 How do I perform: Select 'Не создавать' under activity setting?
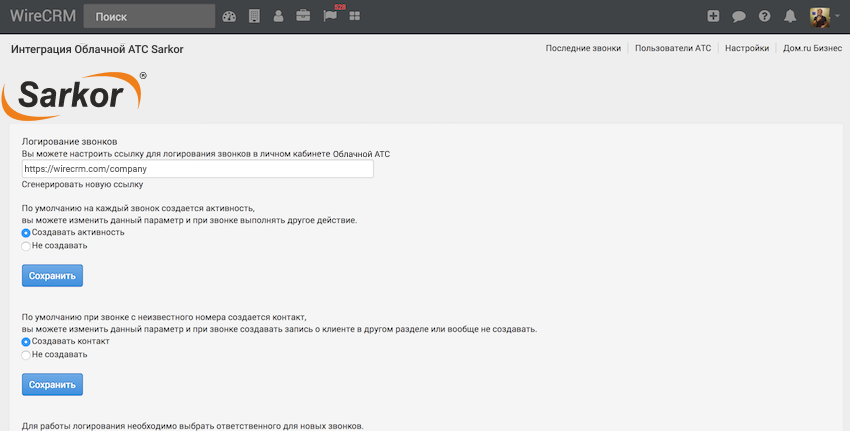coord(26,246)
